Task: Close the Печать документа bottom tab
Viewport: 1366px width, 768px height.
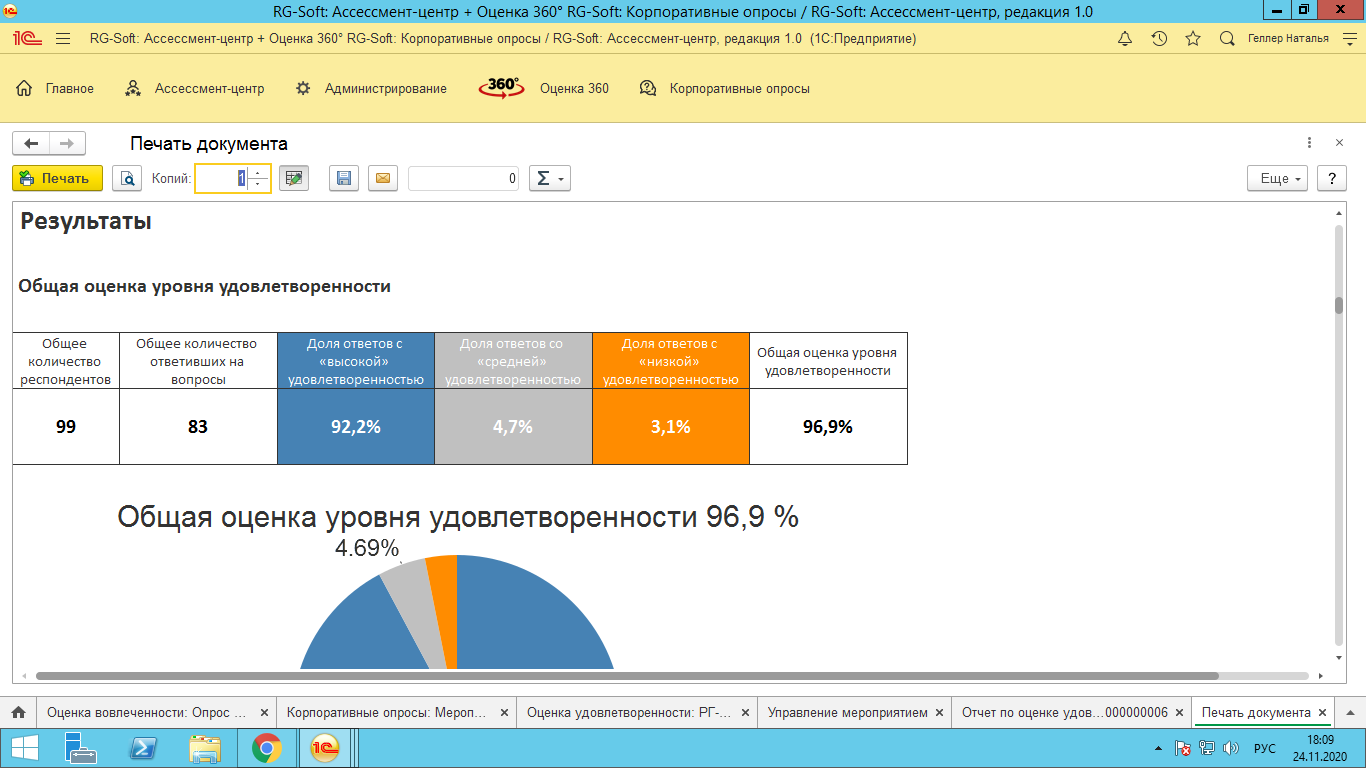Action: pos(1323,713)
